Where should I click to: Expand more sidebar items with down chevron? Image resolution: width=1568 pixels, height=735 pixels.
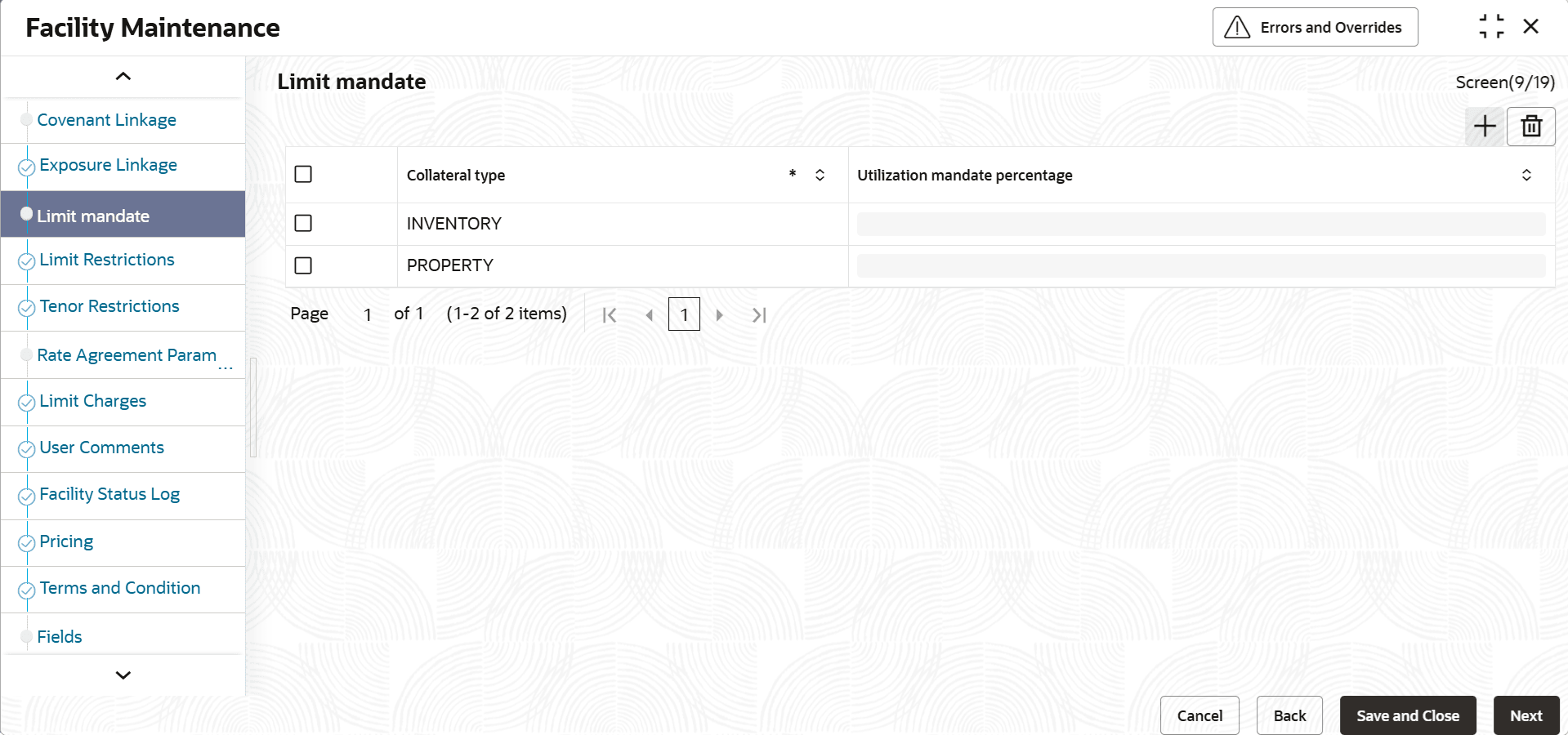pos(123,675)
